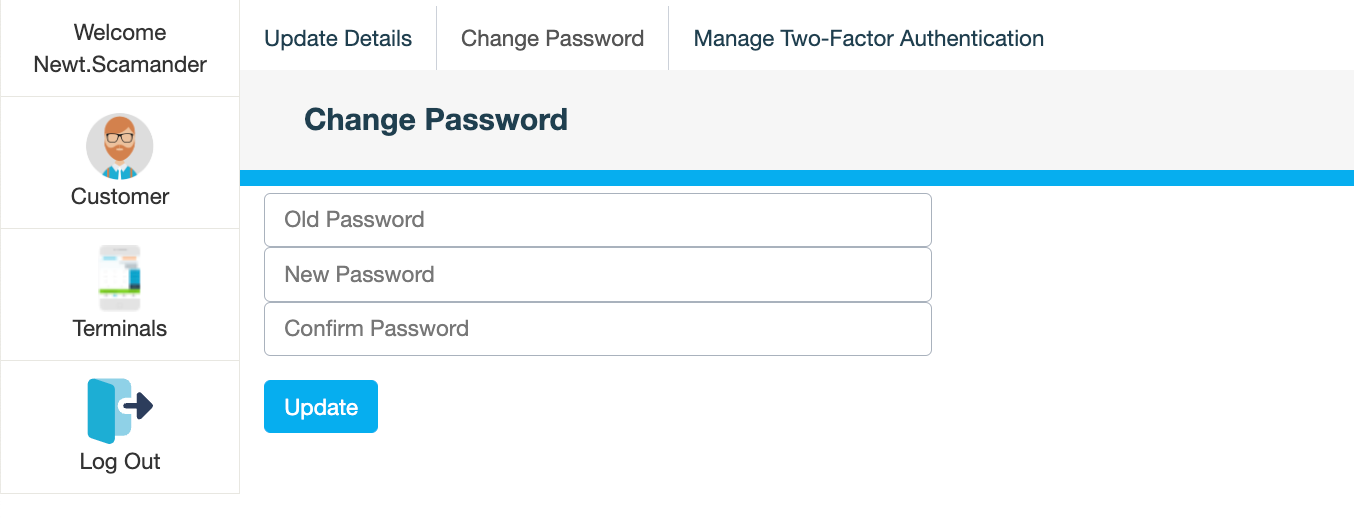Viewport: 1354px width, 526px height.
Task: Select the Terminals label in sidebar
Action: point(120,329)
